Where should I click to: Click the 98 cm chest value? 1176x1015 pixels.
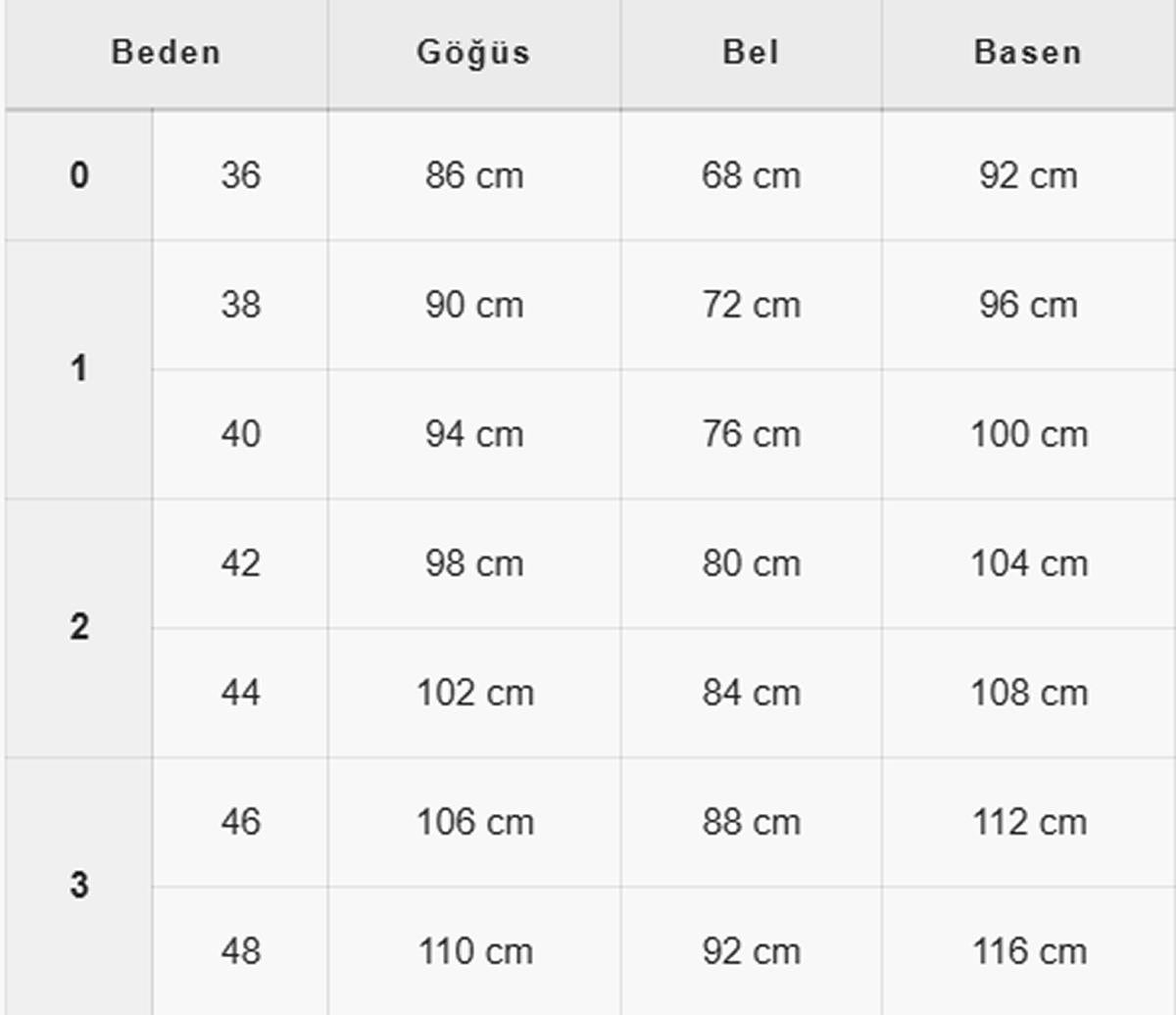(474, 563)
